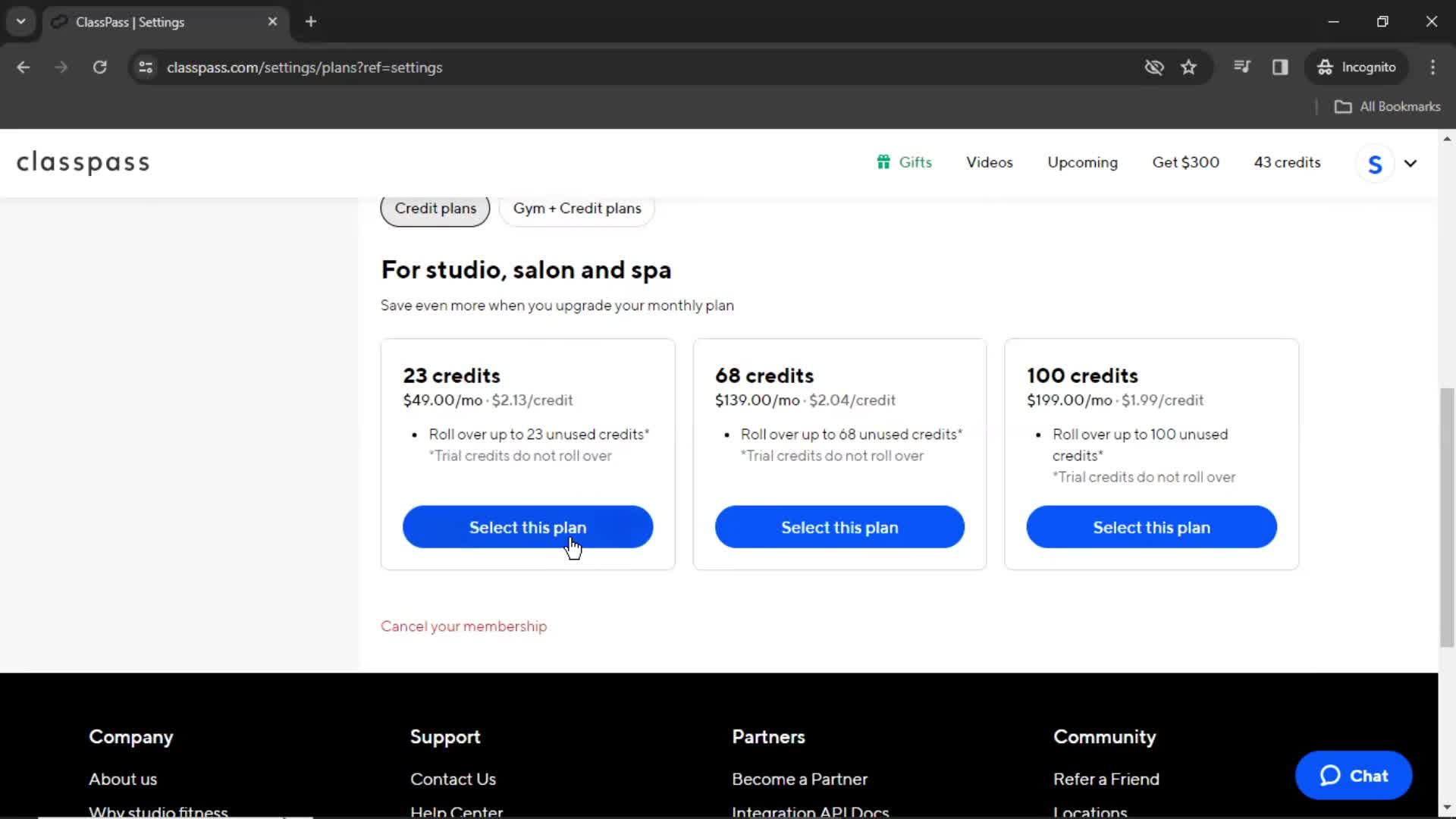This screenshot has width=1456, height=819.
Task: Click 'For studio, salon and spa' heading
Action: tap(526, 271)
